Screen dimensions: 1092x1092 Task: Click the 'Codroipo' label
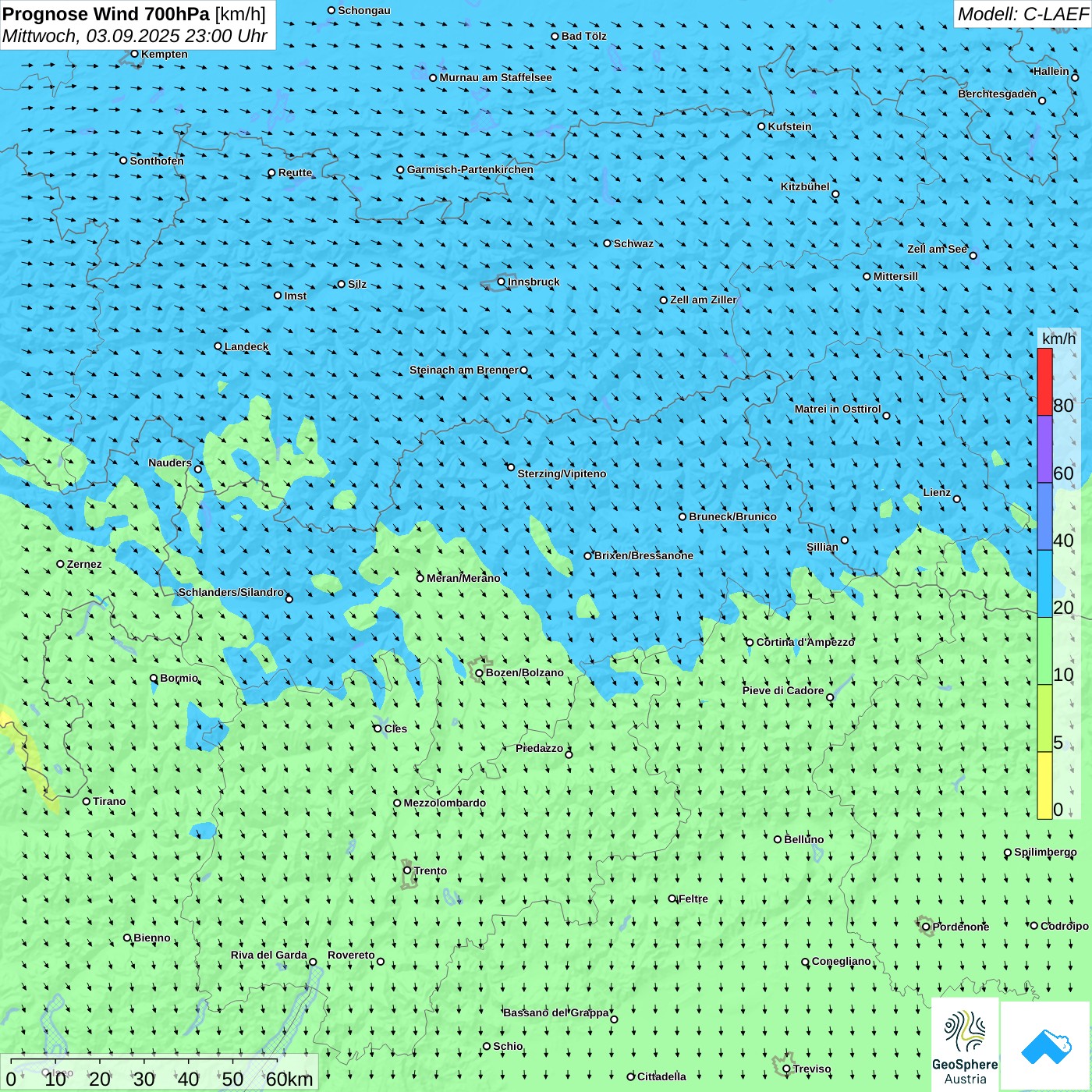[1064, 926]
